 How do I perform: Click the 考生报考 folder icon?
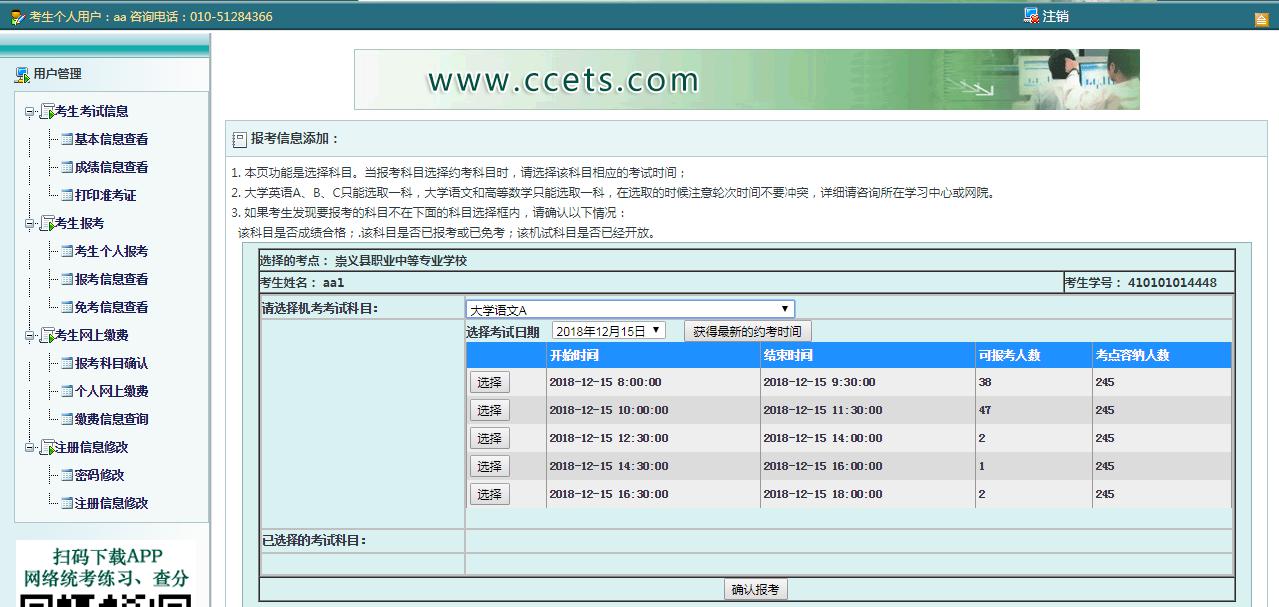click(x=46, y=224)
